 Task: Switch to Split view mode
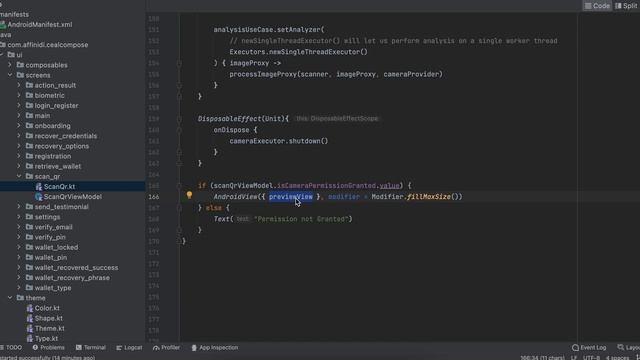coord(627,6)
